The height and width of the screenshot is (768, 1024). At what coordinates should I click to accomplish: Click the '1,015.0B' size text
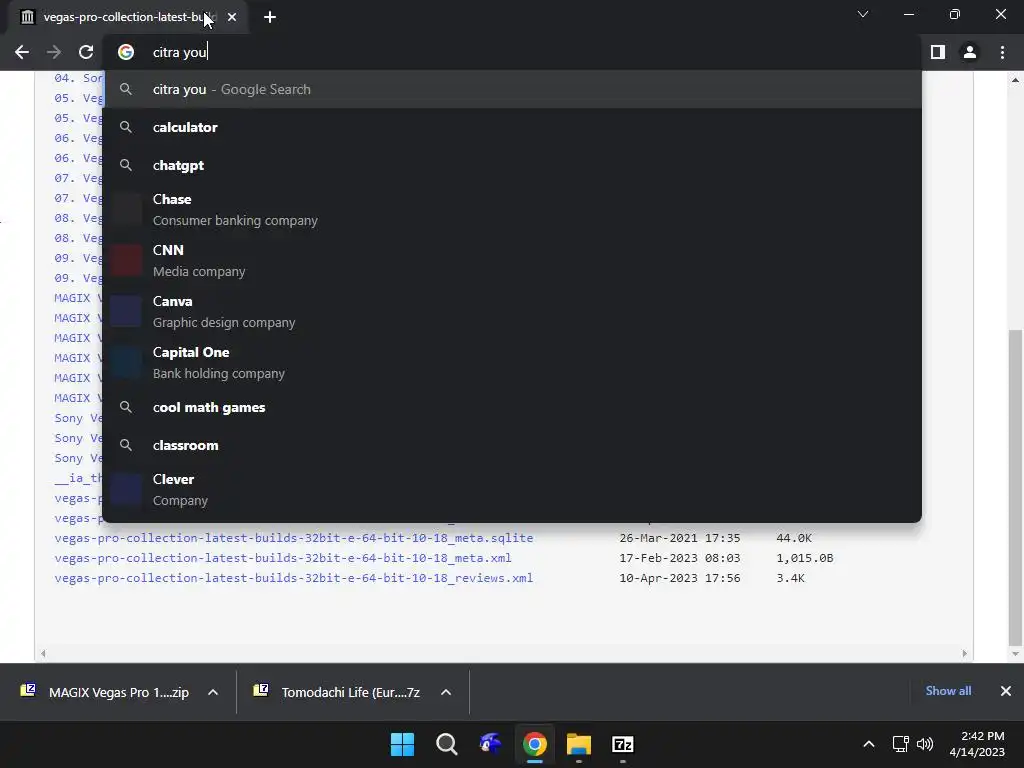coord(805,558)
